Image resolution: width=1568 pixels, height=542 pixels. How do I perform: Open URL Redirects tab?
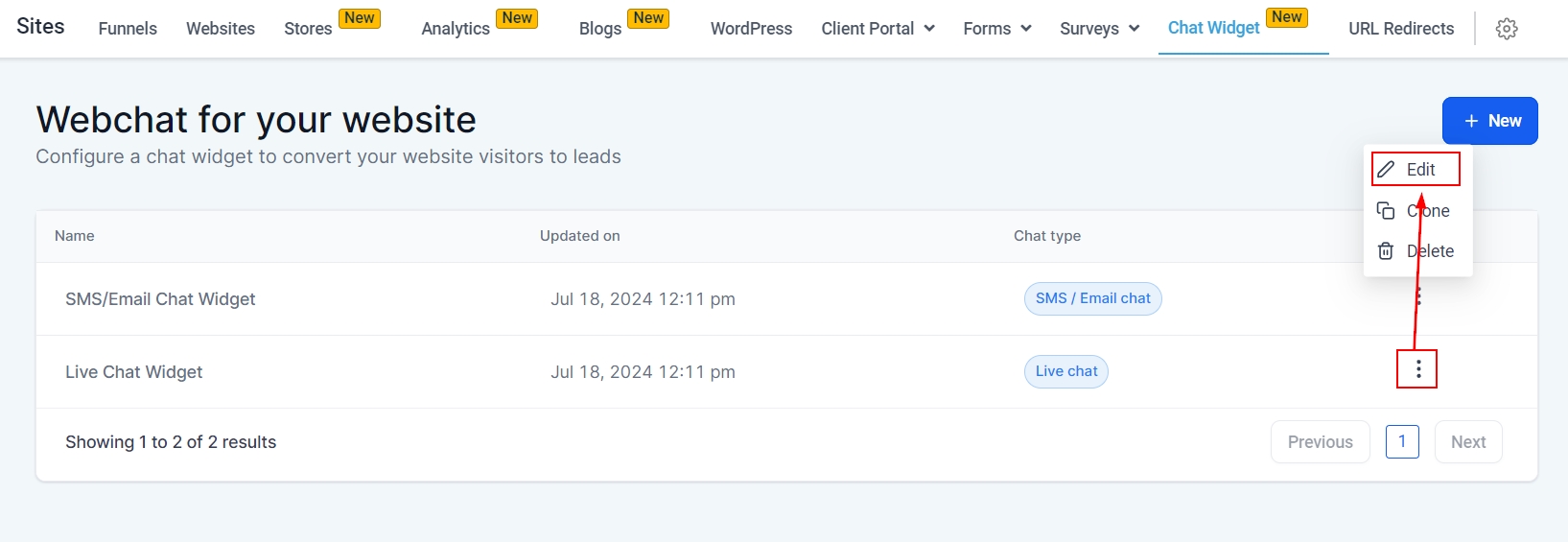click(x=1401, y=29)
